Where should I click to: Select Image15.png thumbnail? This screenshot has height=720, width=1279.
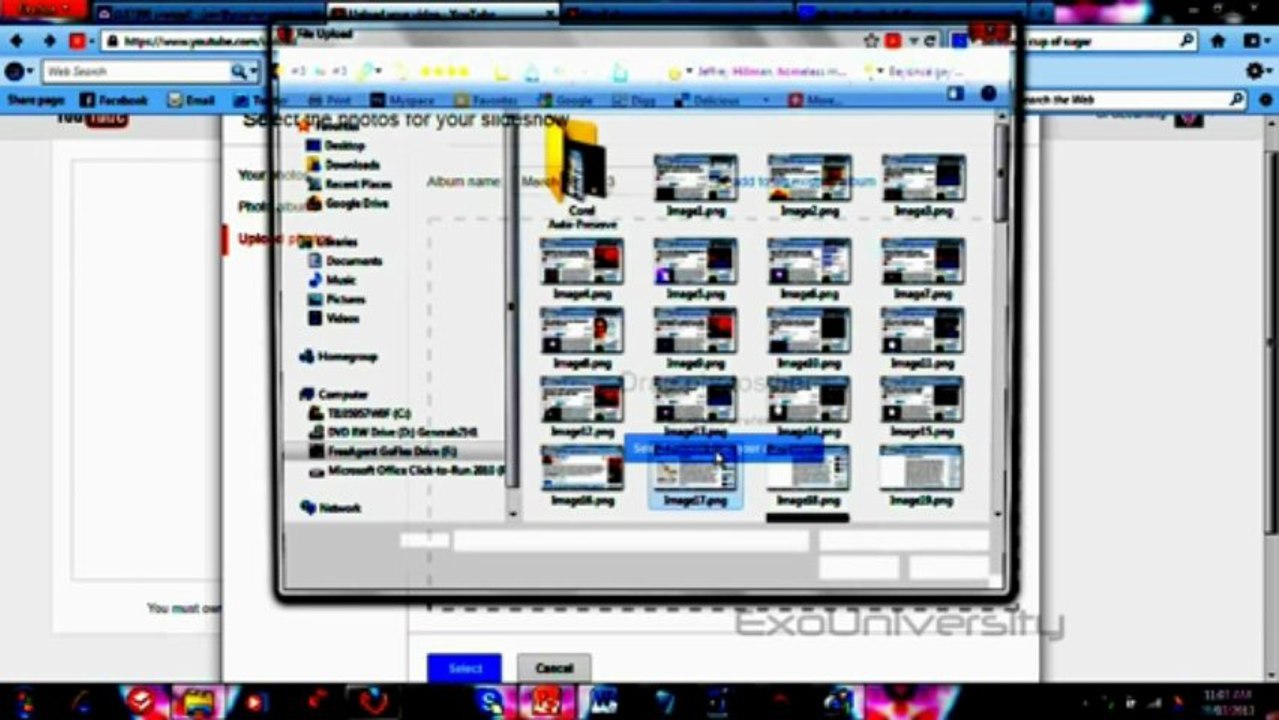coord(923,399)
